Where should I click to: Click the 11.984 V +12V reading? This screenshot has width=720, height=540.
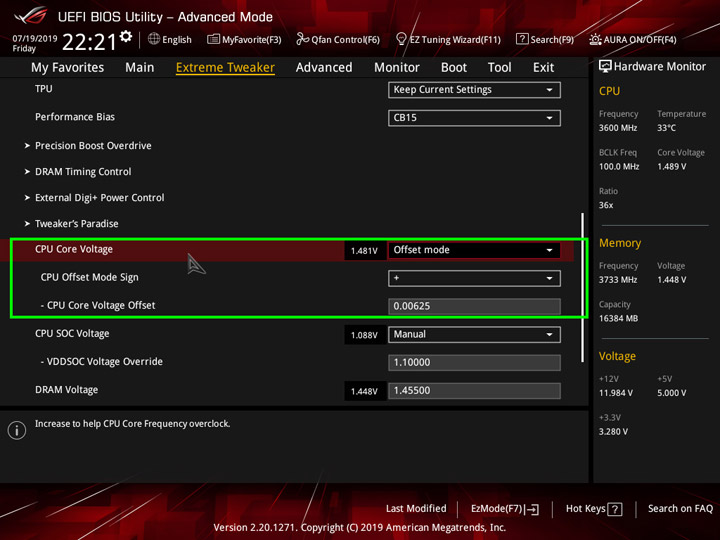click(616, 393)
